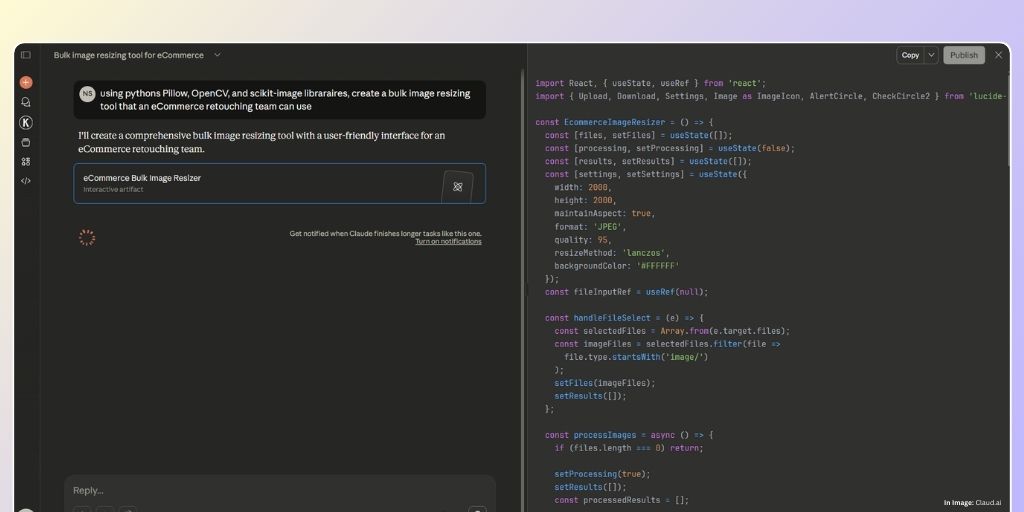Click the 'setFiles(imageFiles);' line
This screenshot has height=512, width=1024.
pos(605,383)
